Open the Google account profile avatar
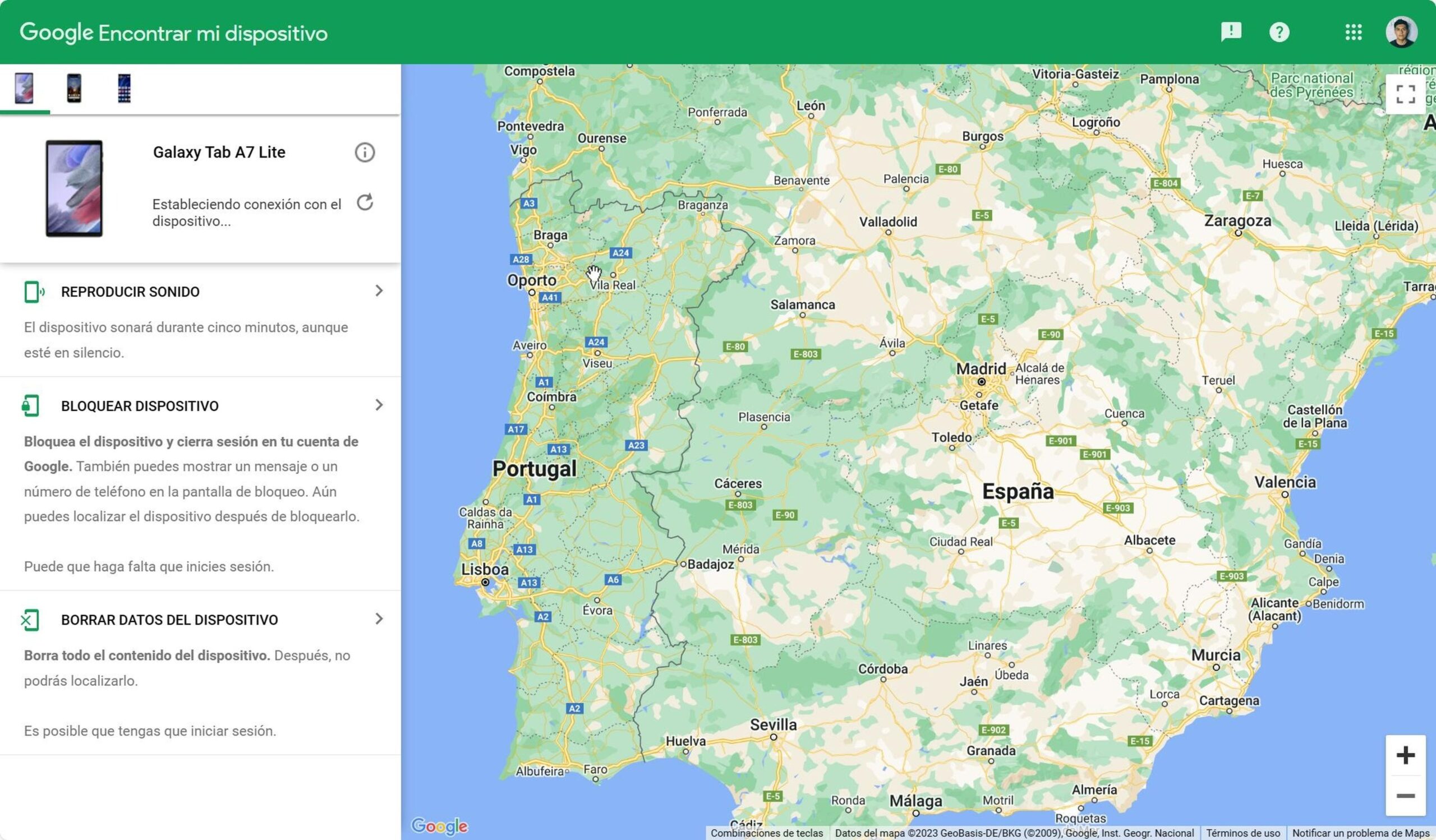Screen dimensions: 1436x840 tap(1401, 32)
